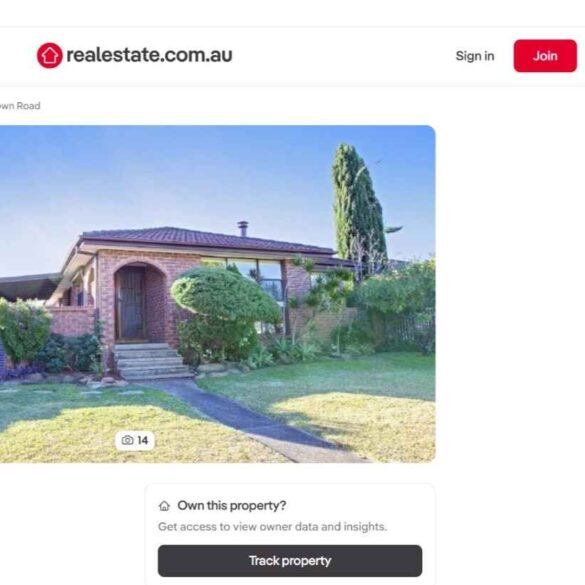This screenshot has height=585, width=585.
Task: Click the dark Track property button
Action: [x=290, y=560]
